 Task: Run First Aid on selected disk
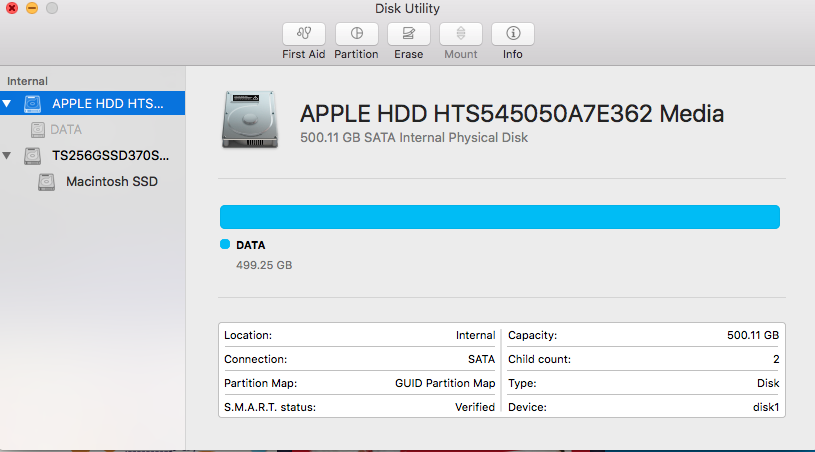[x=304, y=34]
